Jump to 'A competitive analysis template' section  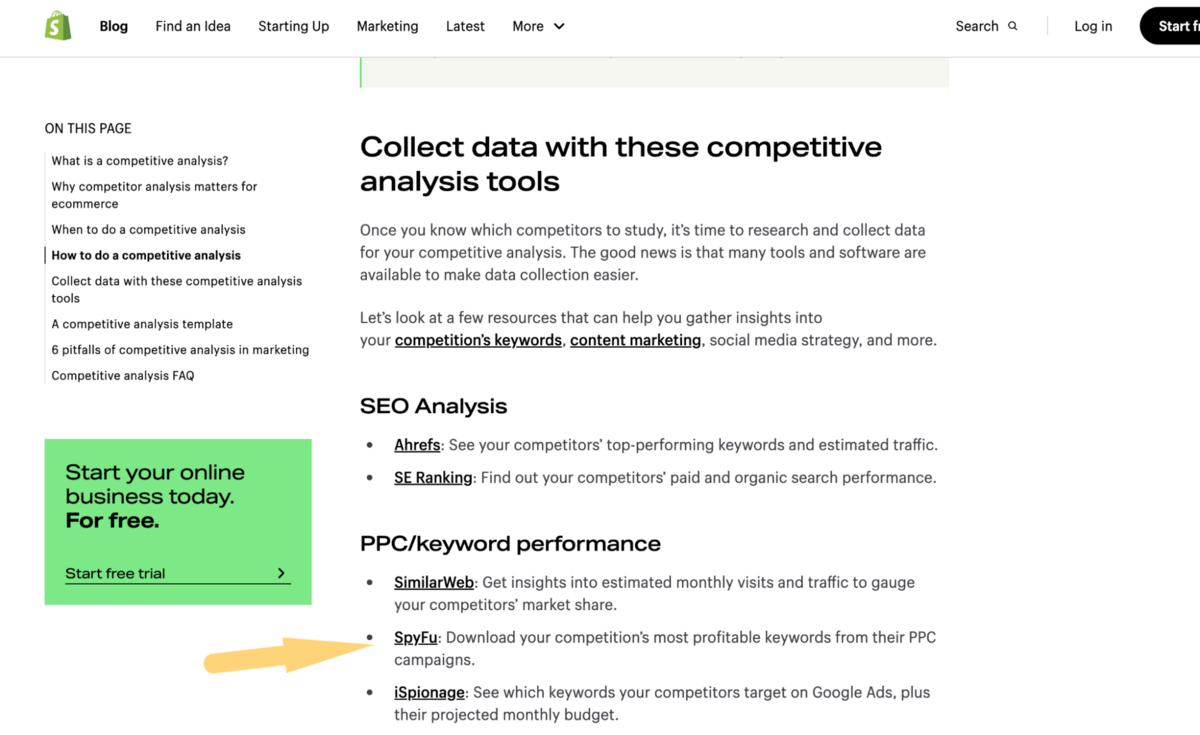(x=142, y=324)
